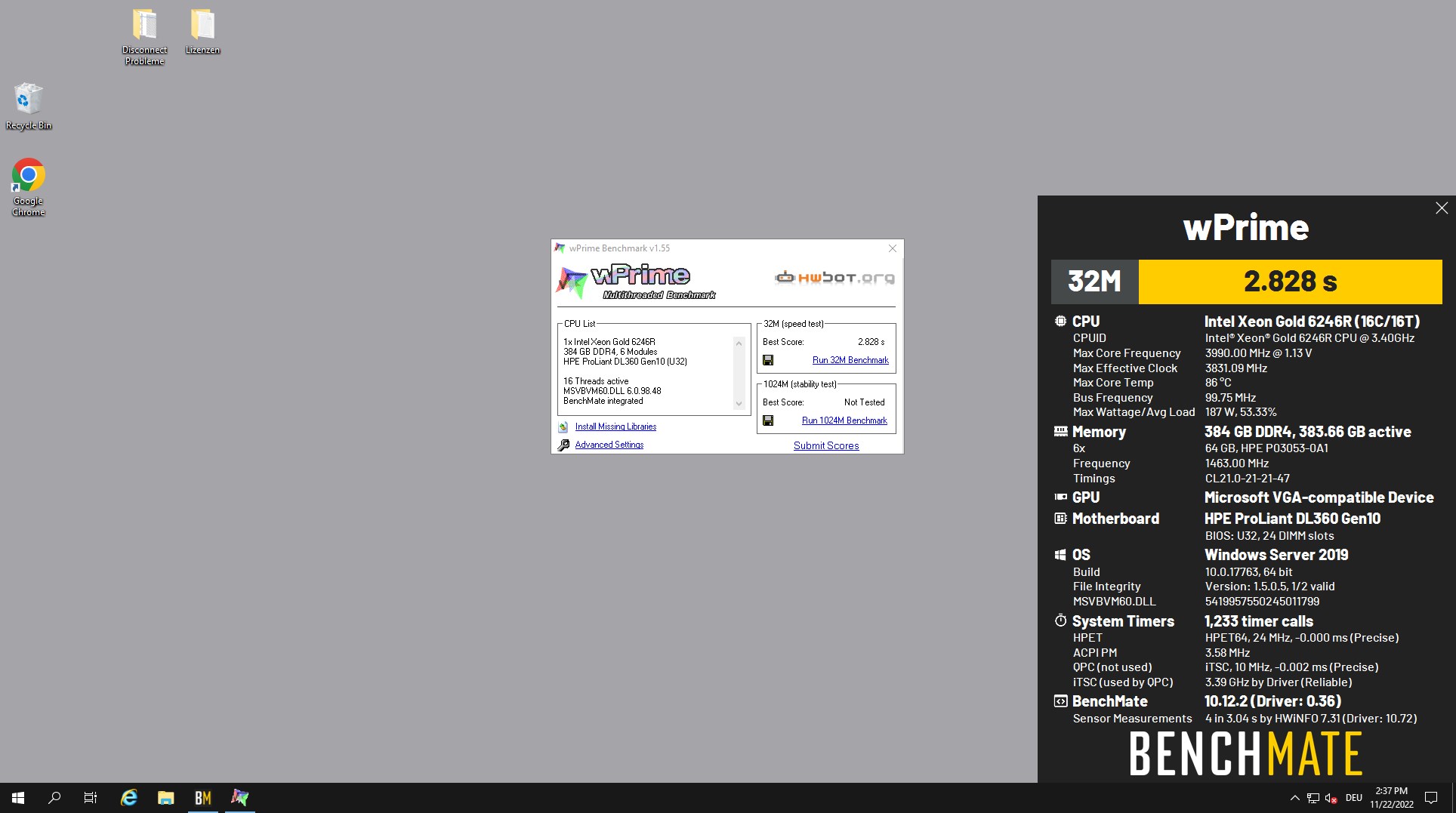Click Submit Scores link

click(826, 445)
